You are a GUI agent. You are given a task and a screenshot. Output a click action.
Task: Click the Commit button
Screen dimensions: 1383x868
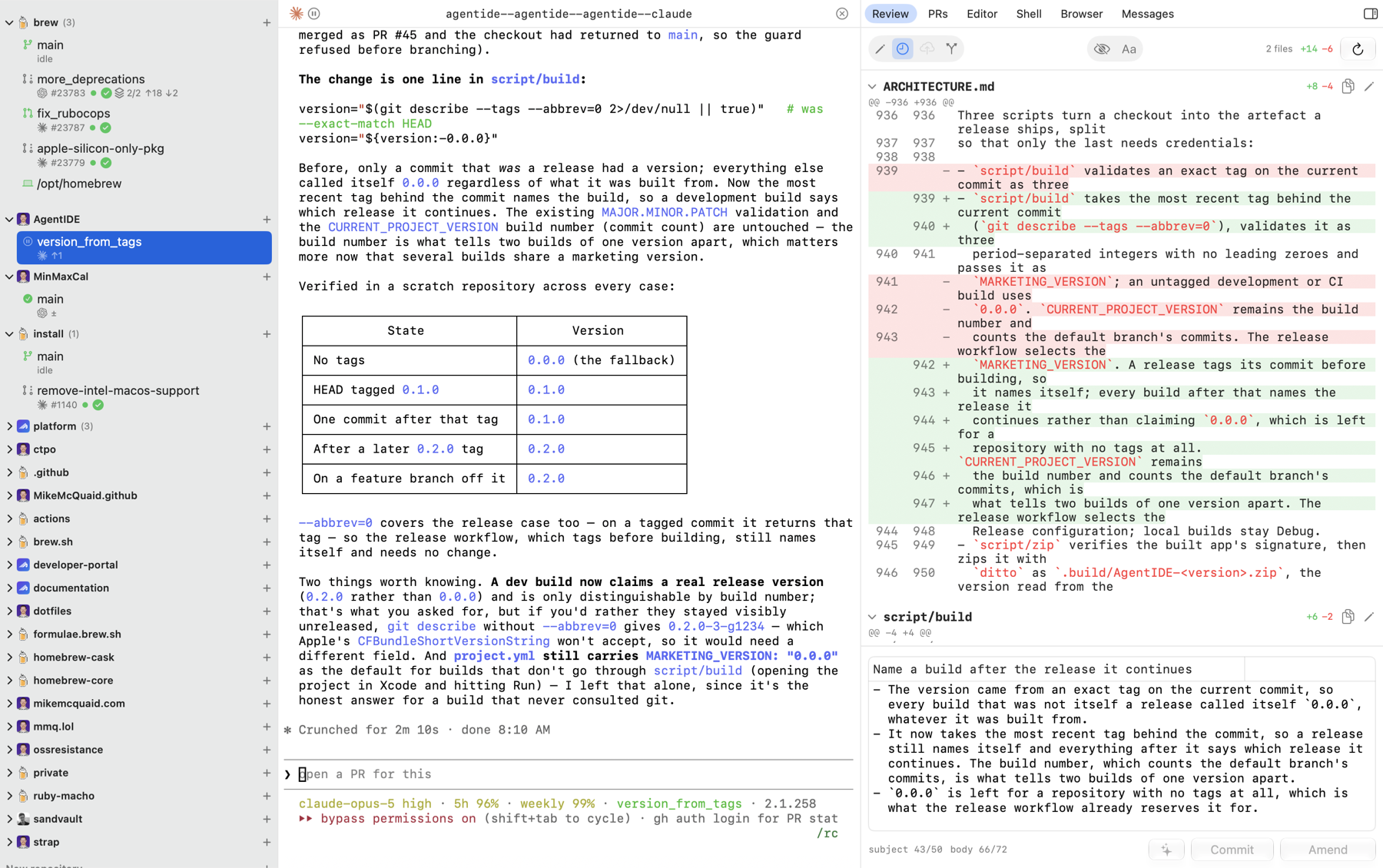coord(1232,850)
